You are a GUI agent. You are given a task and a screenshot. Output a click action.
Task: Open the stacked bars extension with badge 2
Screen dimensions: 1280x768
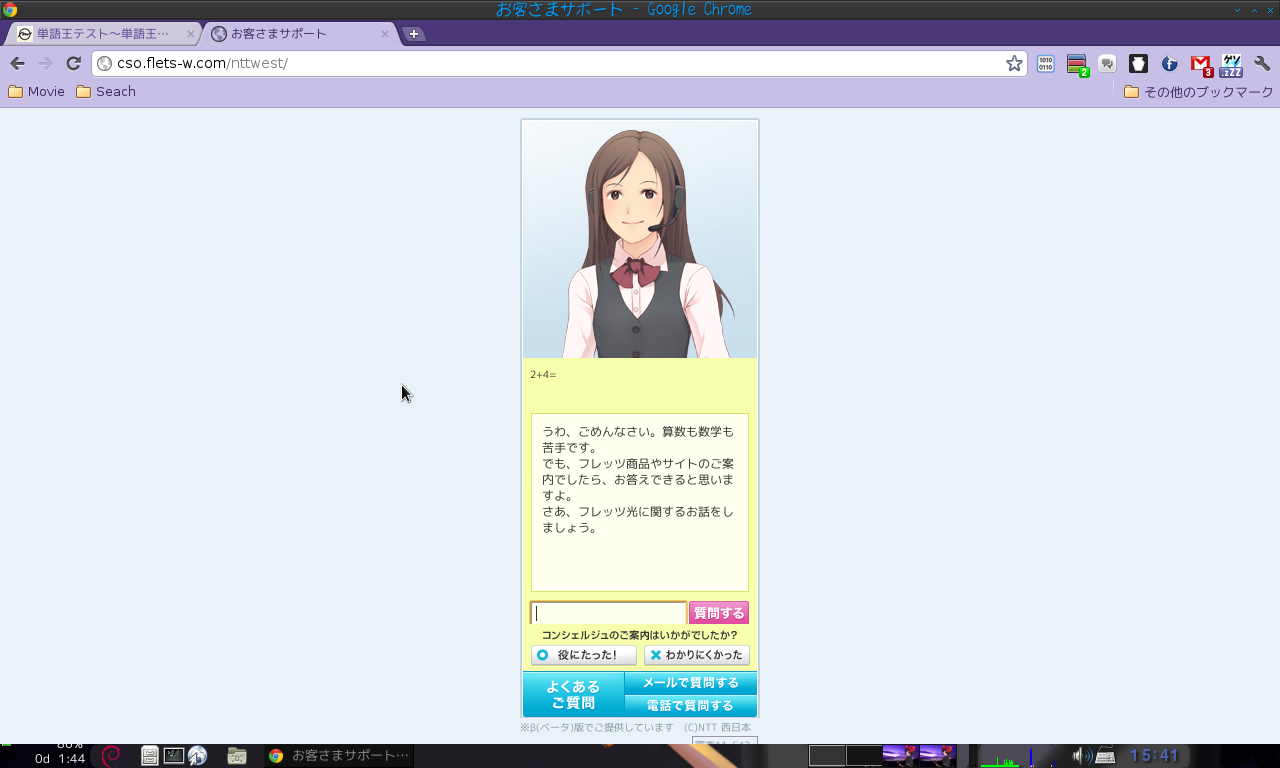point(1077,65)
